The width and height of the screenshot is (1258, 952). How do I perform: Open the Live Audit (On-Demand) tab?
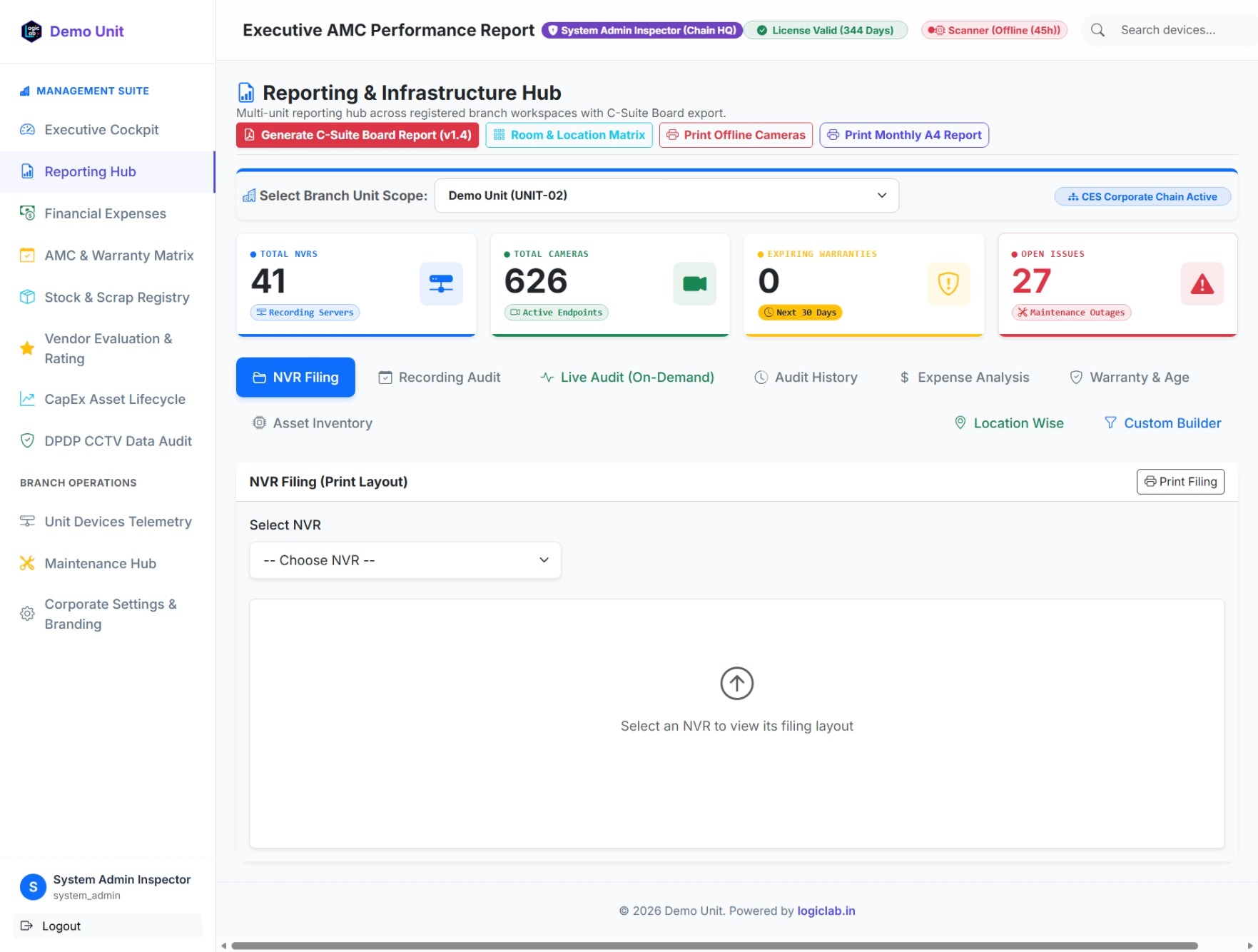627,378
